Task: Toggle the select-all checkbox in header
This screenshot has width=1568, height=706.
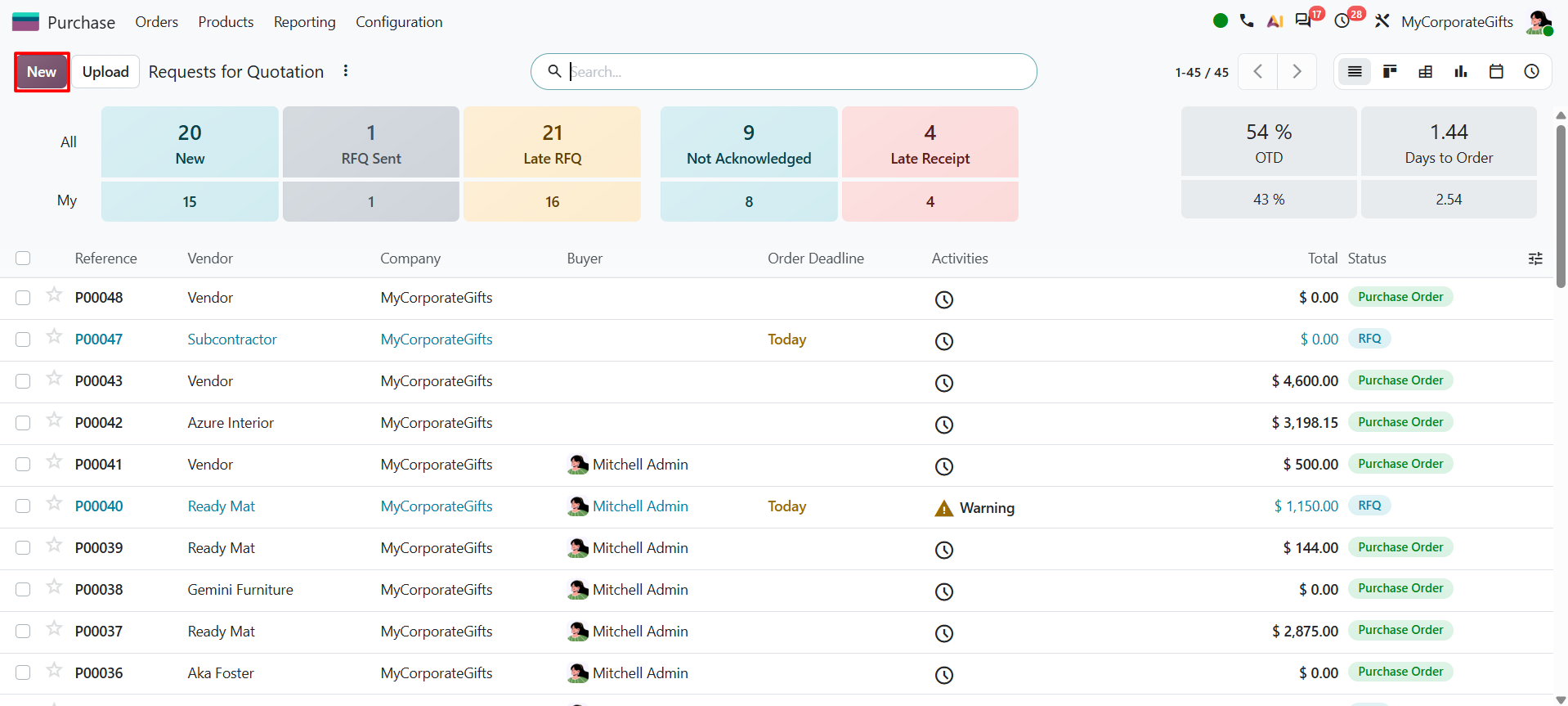Action: pyautogui.click(x=23, y=259)
